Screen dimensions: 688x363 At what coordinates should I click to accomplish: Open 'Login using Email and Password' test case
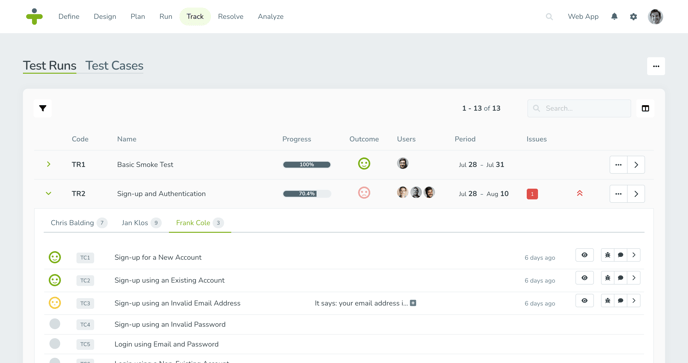tap(166, 344)
